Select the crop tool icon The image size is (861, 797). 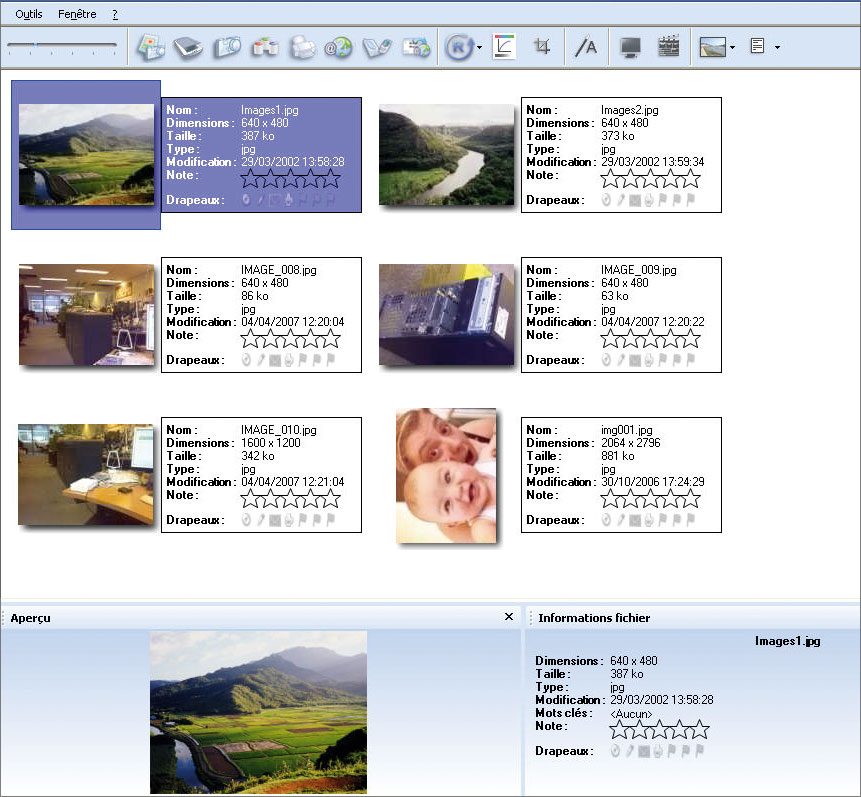tap(542, 47)
